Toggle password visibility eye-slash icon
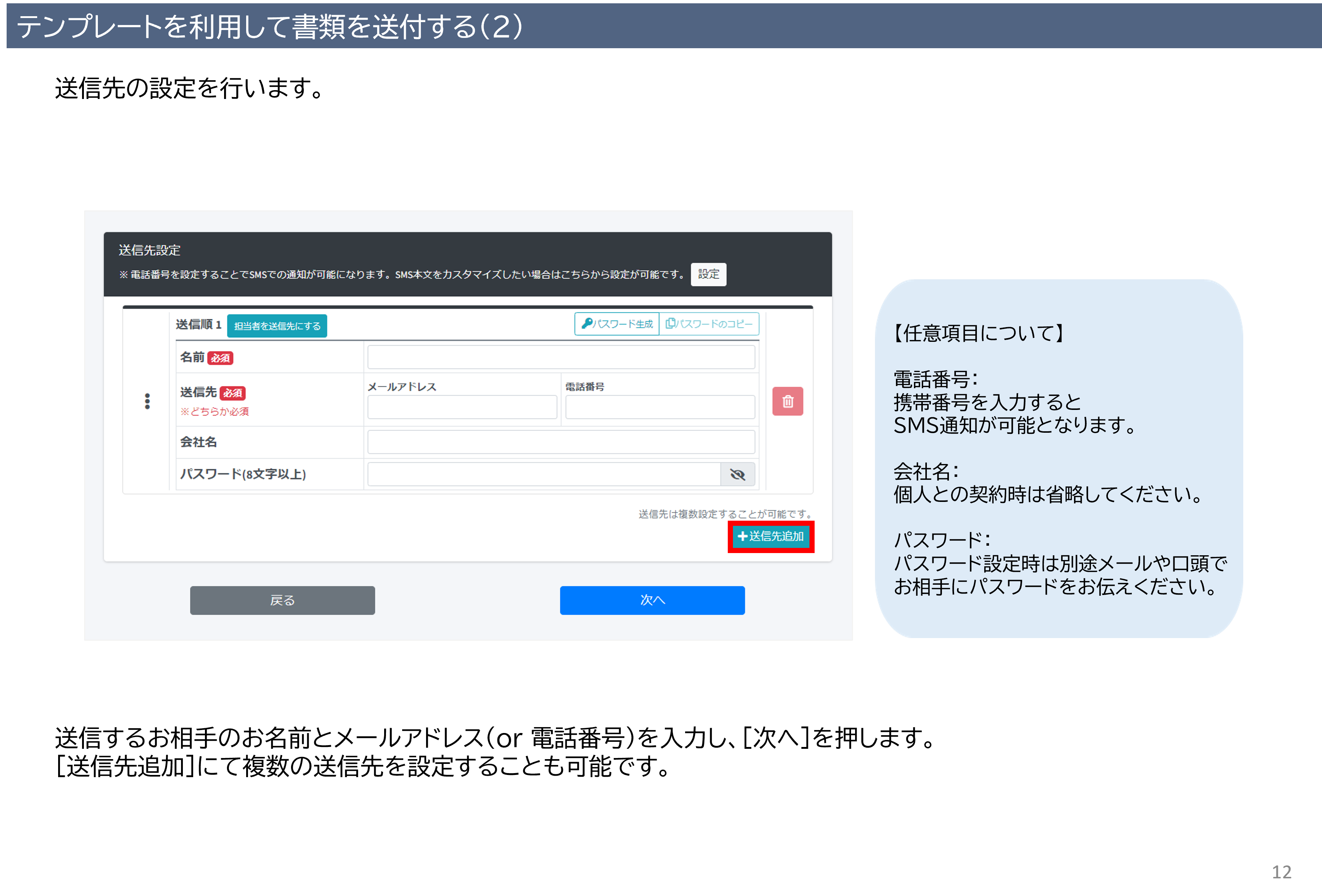The height and width of the screenshot is (896, 1322). point(737,474)
